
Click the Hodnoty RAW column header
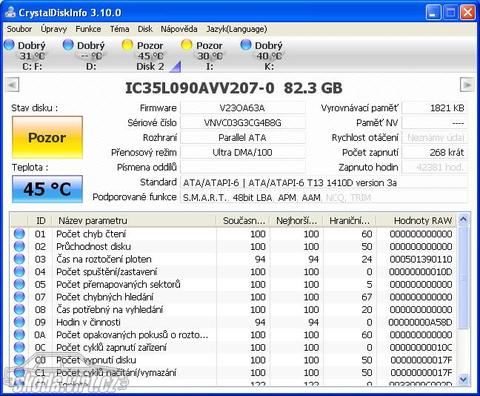pos(416,221)
